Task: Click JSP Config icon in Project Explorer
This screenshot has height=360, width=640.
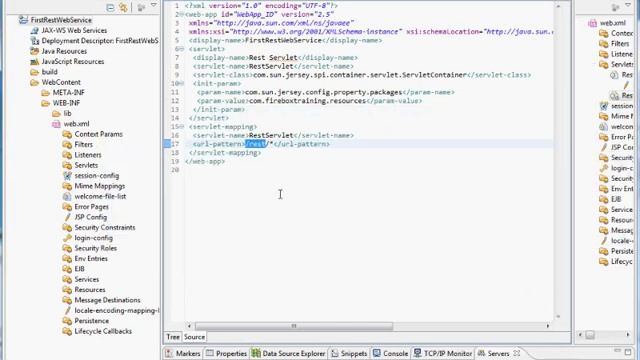Action: 67,217
